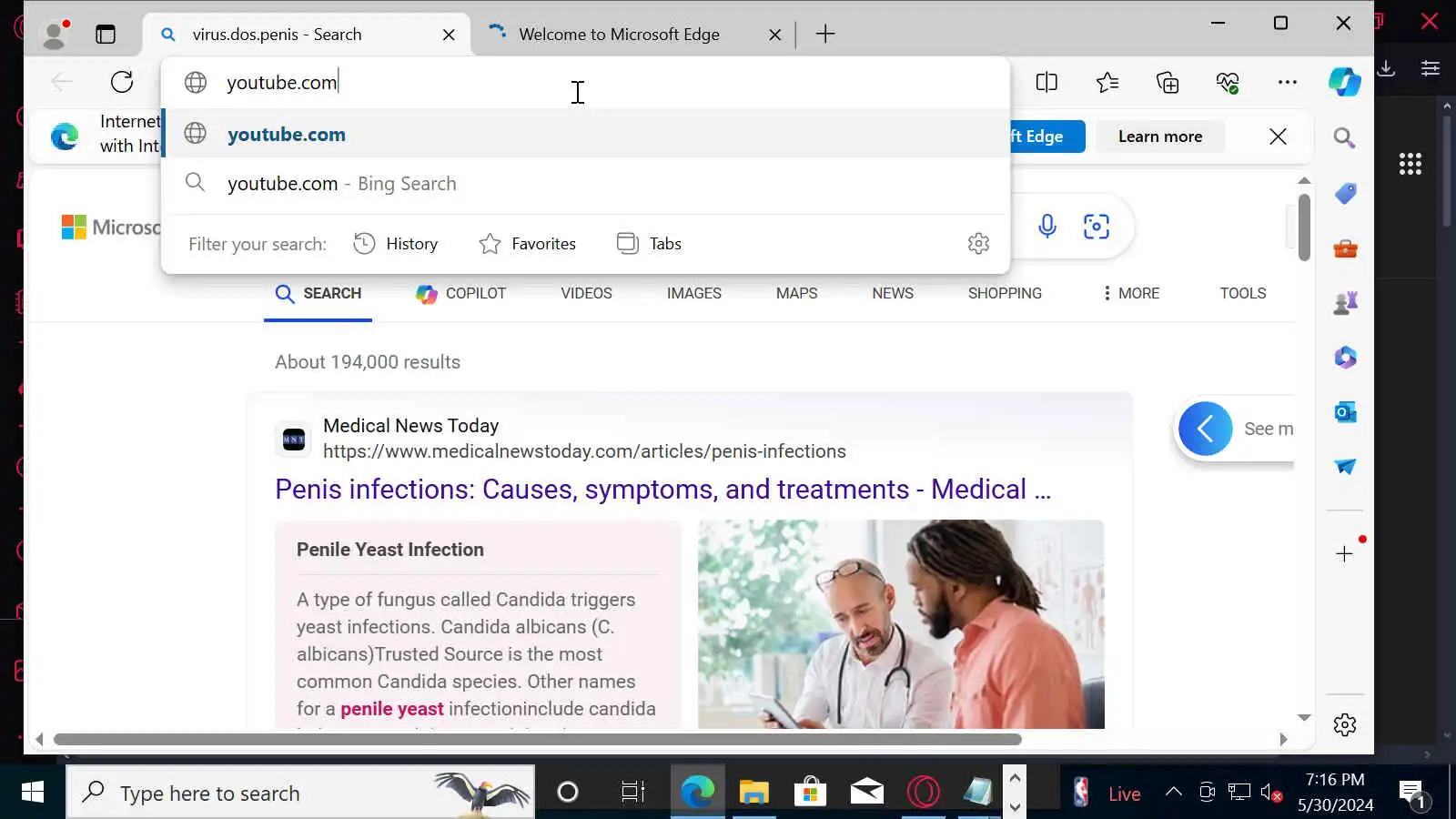Viewport: 1456px width, 819px height.
Task: Choose youtube.com URL suggestion
Action: (x=586, y=134)
